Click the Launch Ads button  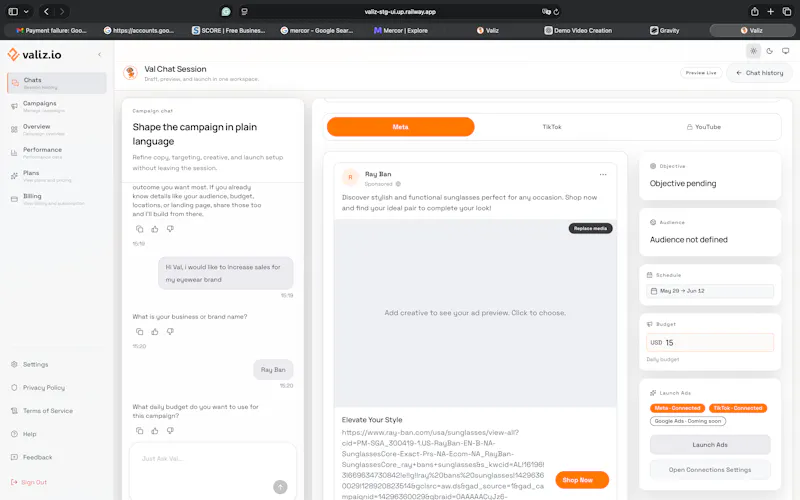point(710,445)
